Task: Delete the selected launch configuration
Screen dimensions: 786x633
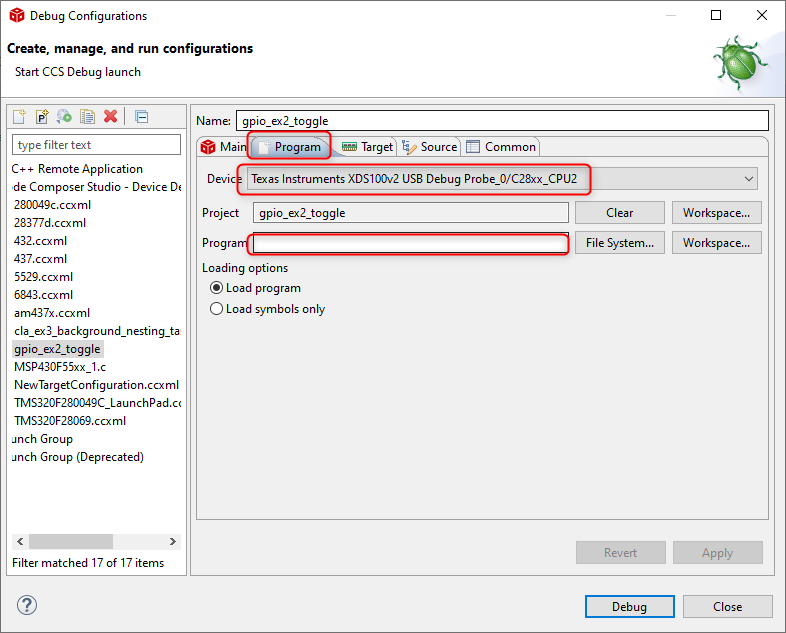Action: pyautogui.click(x=110, y=116)
